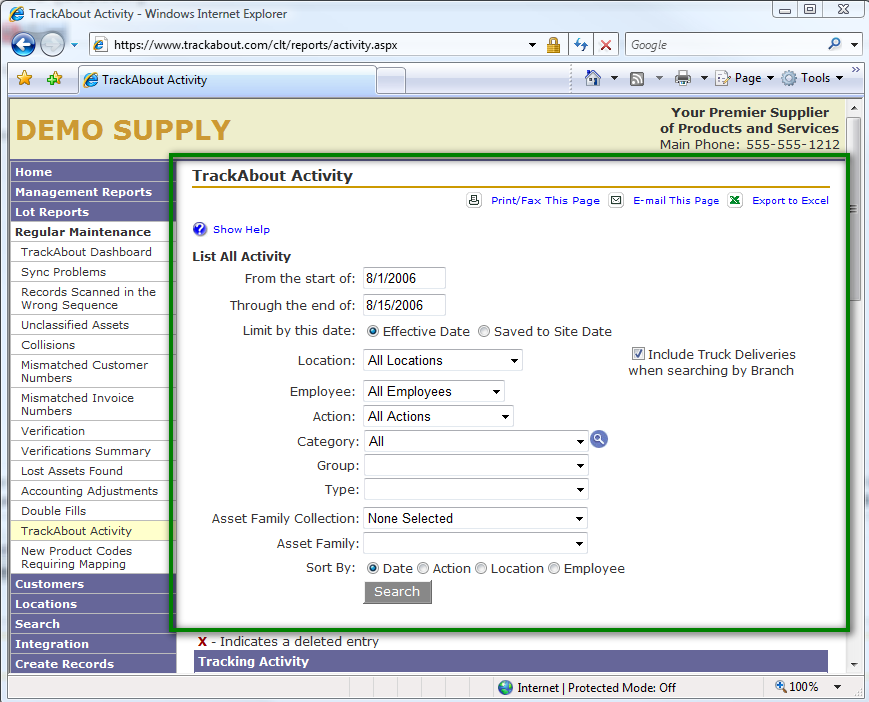The image size is (869, 702).
Task: Click the new tab button
Action: (391, 80)
